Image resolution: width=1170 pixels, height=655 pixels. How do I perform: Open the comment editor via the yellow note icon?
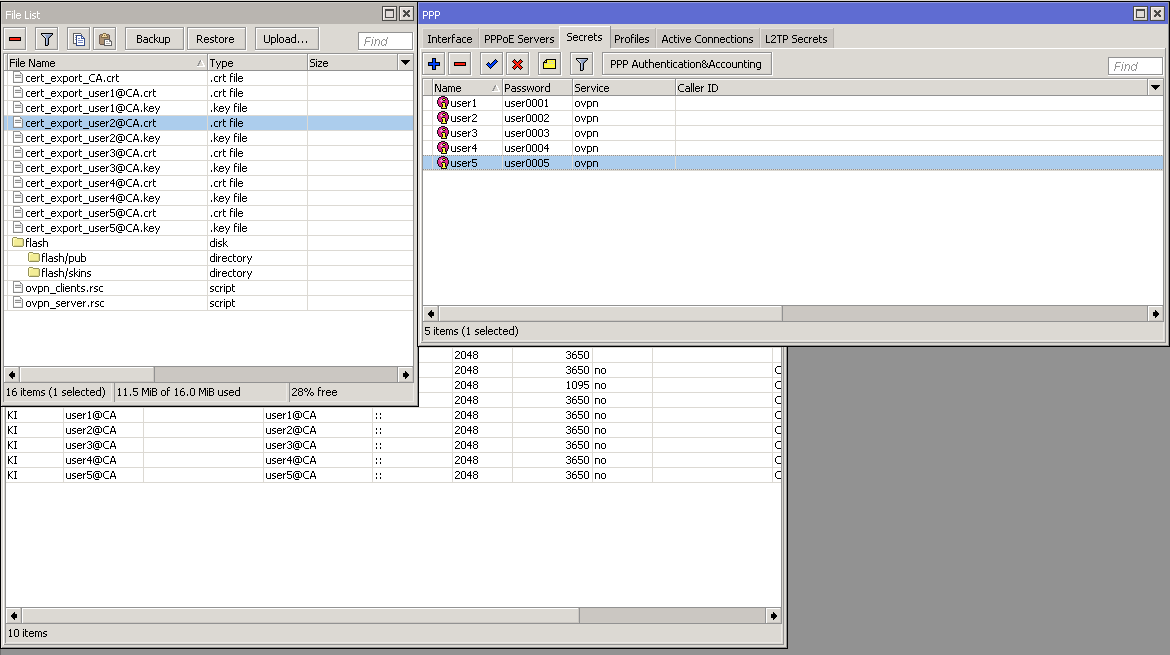pos(549,63)
